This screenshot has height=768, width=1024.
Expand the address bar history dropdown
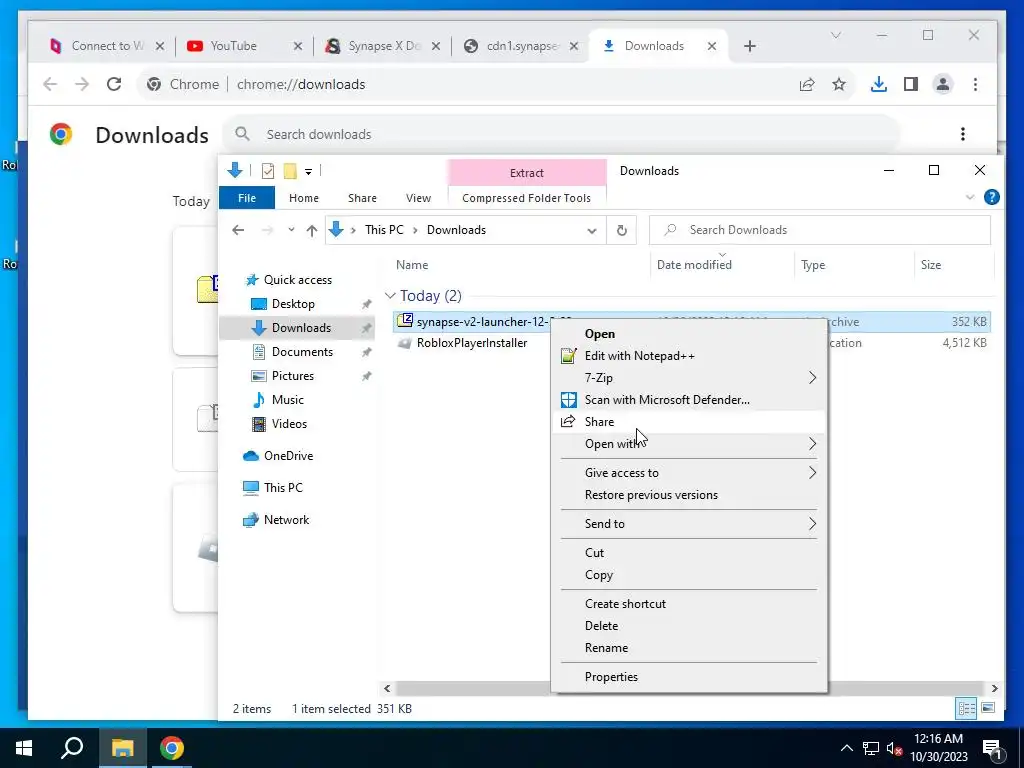592,231
